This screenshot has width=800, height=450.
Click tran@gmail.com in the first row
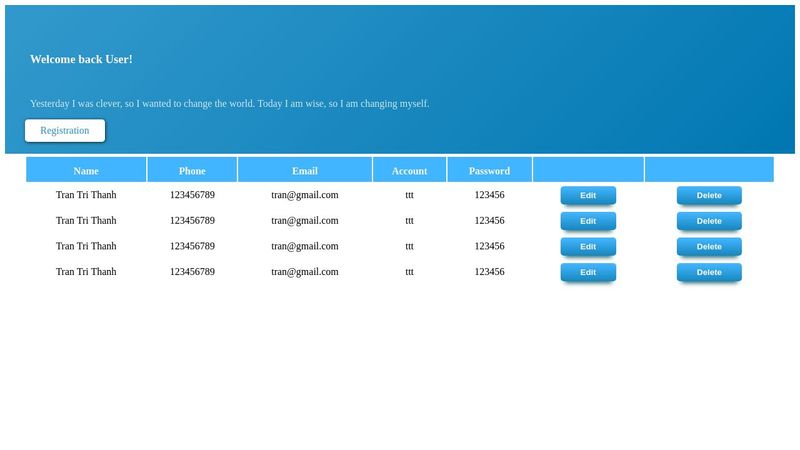(x=305, y=195)
